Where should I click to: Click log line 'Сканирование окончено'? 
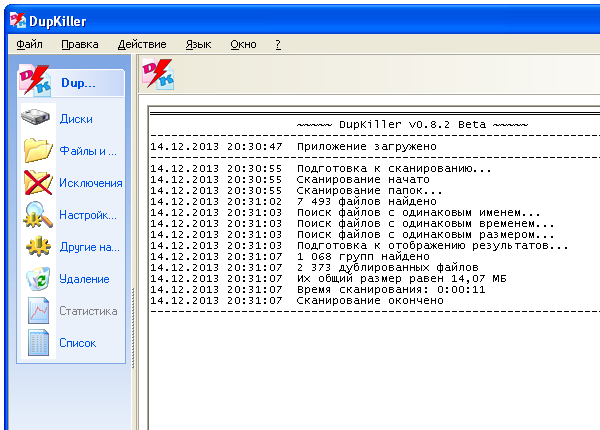(370, 301)
